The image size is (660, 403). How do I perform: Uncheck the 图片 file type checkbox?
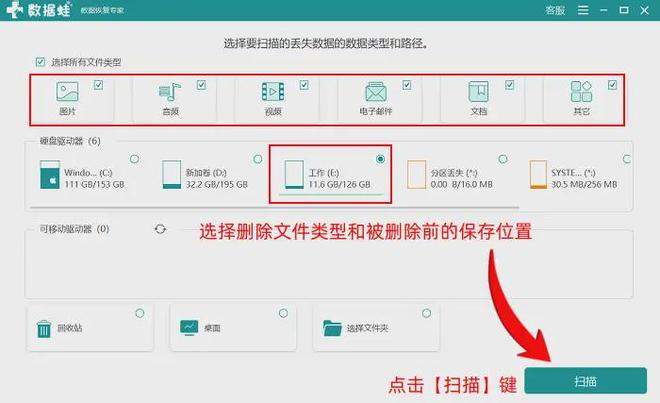[98, 85]
